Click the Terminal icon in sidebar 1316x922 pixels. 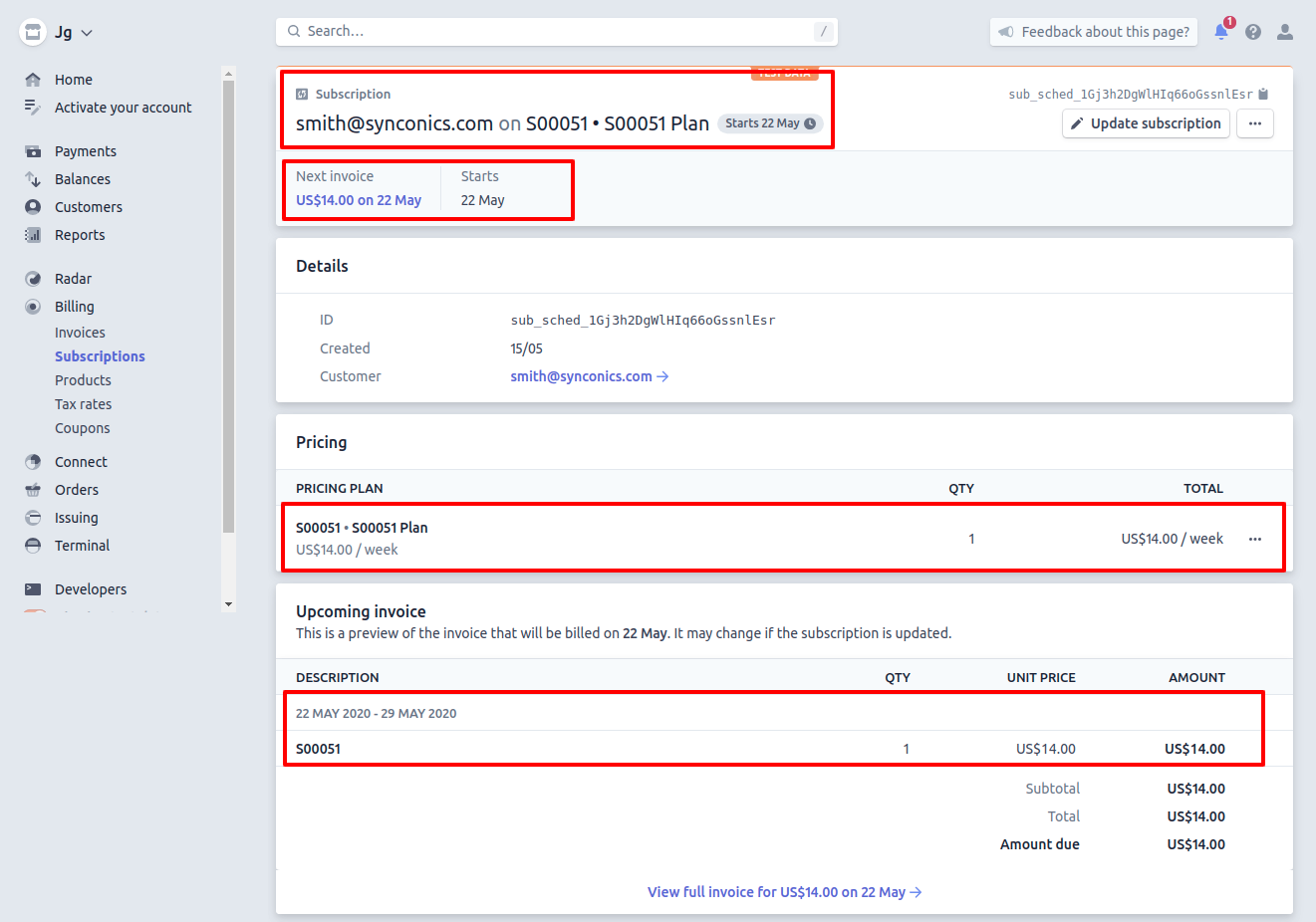33,546
